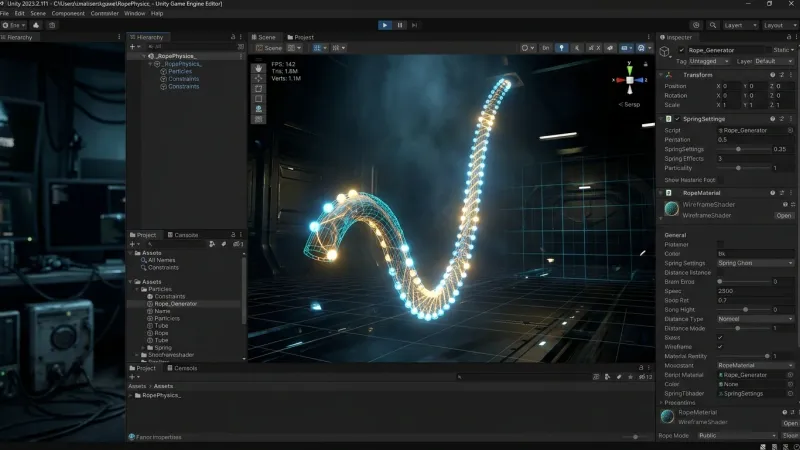Click the orientation gizmo in Scene view
800x450 pixels.
coord(630,80)
